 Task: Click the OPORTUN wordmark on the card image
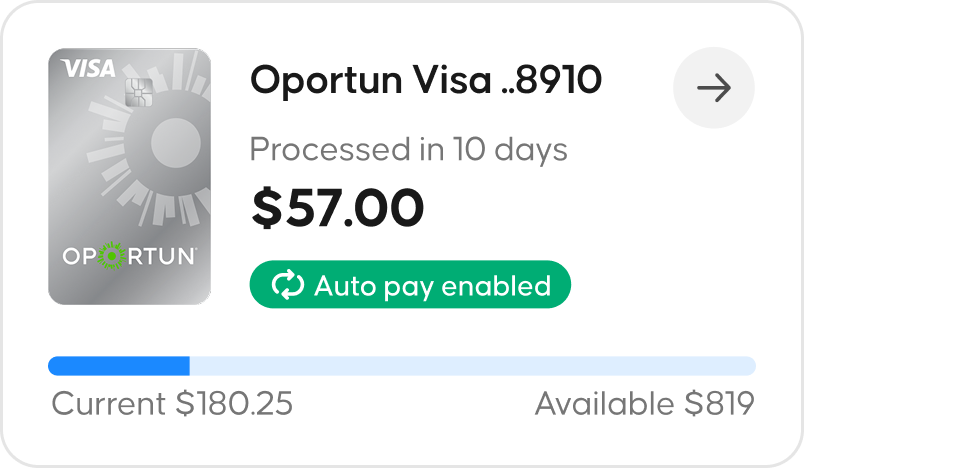[x=129, y=256]
